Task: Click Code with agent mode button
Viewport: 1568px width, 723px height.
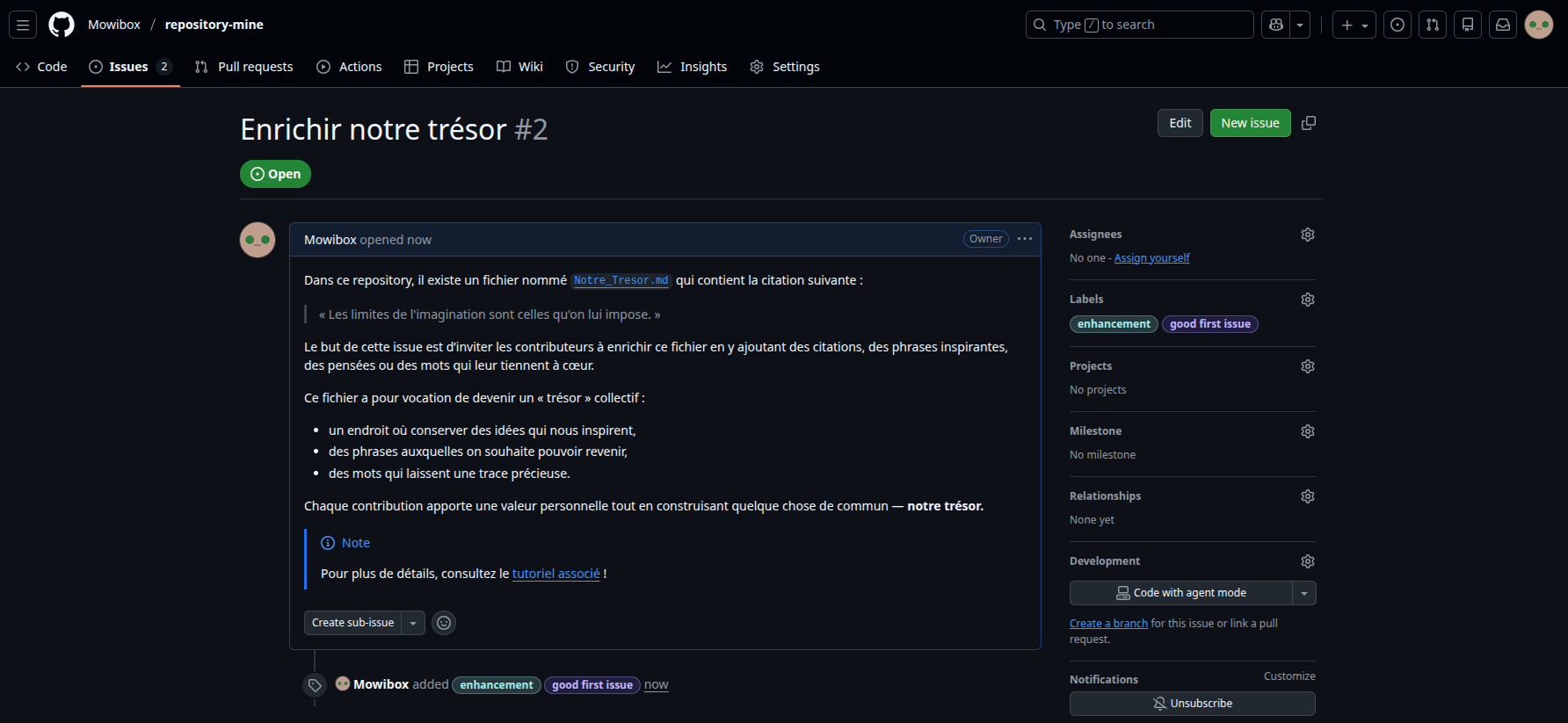Action: click(x=1180, y=593)
